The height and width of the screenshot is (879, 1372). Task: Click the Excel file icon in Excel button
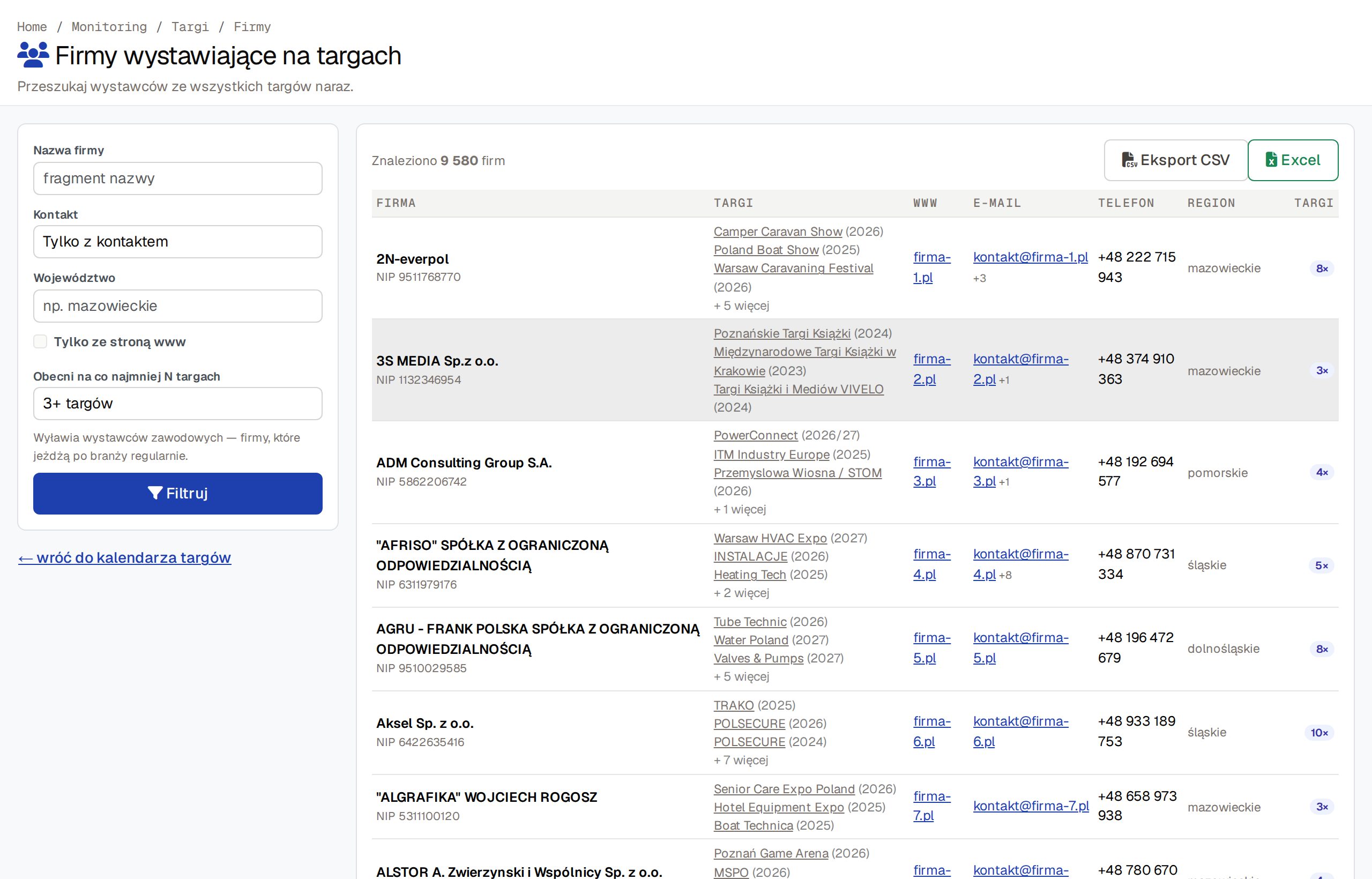click(1271, 160)
